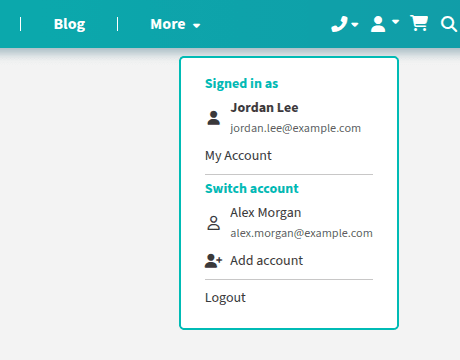Viewport: 460px width, 360px height.
Task: Click jordan.lee@example.com email text
Action: [295, 128]
